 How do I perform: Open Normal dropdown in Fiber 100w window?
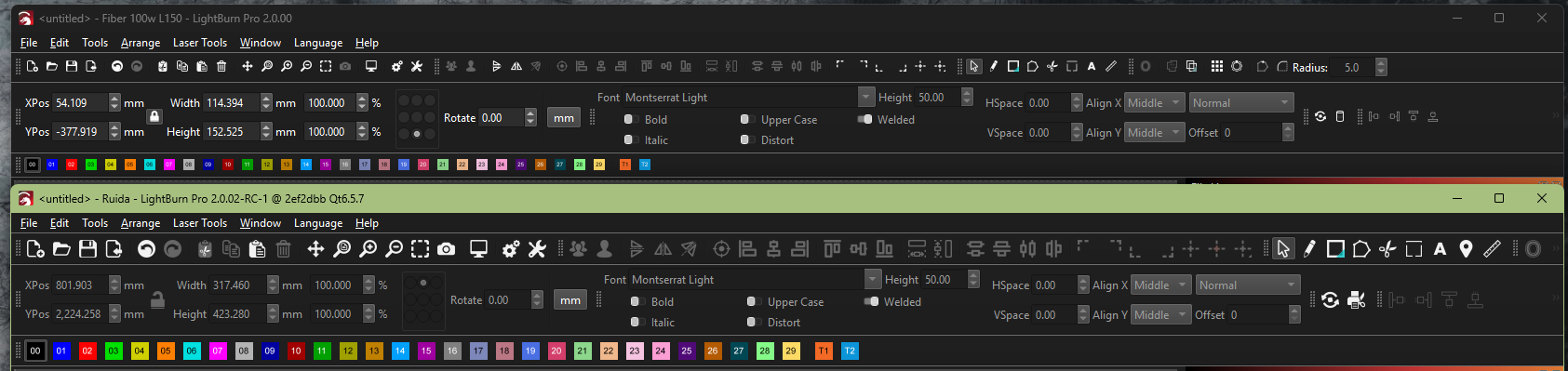[1241, 102]
